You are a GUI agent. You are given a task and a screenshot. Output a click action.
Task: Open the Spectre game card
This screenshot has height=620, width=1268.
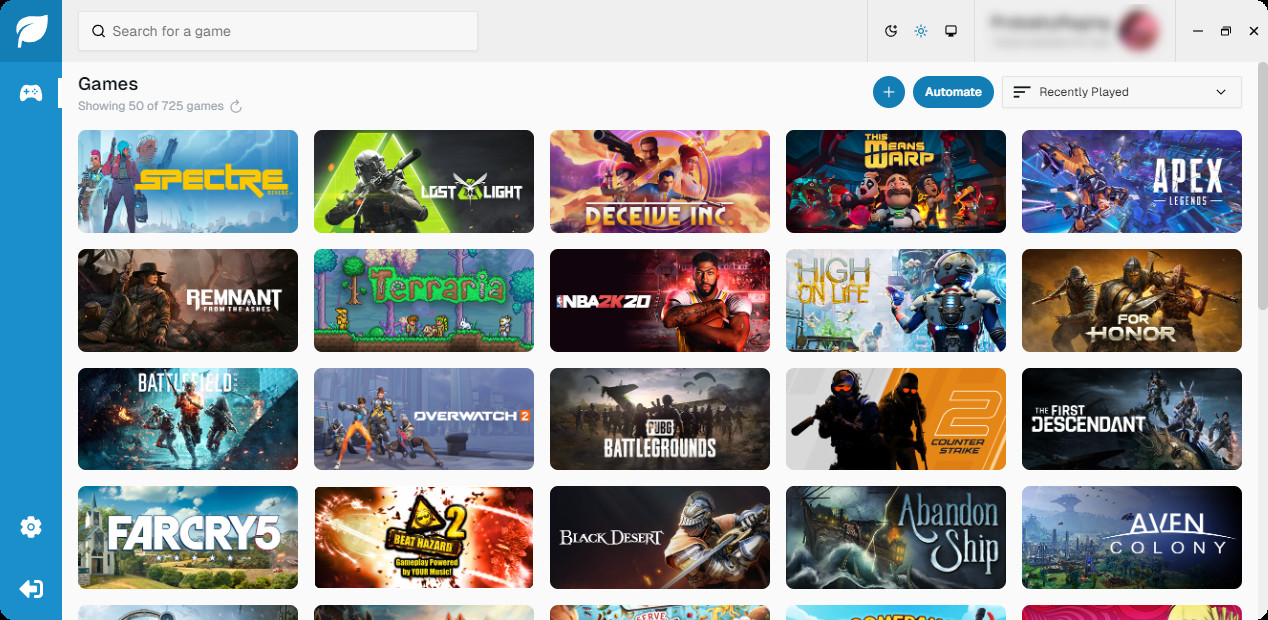pyautogui.click(x=188, y=182)
